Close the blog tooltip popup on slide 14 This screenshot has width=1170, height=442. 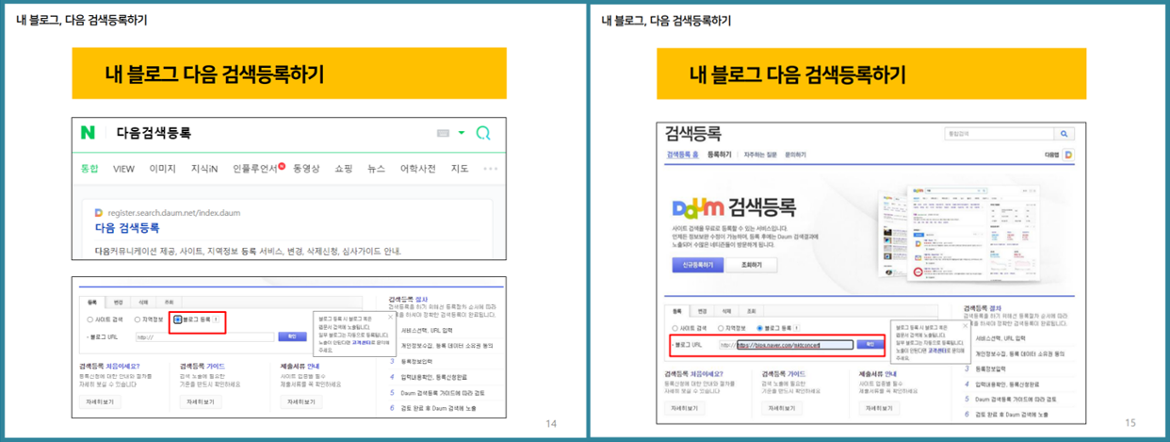coord(390,317)
